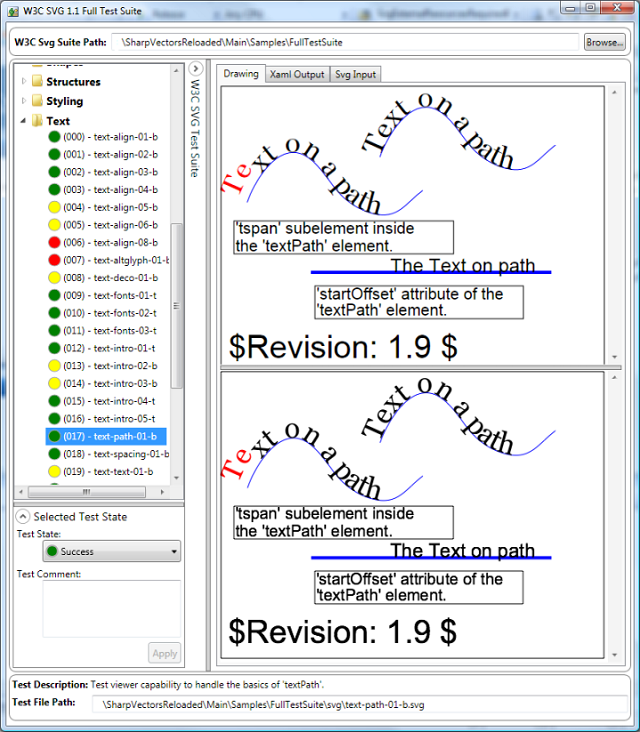Expand the Structures tree node
This screenshot has height=732, width=640.
pyautogui.click(x=24, y=81)
